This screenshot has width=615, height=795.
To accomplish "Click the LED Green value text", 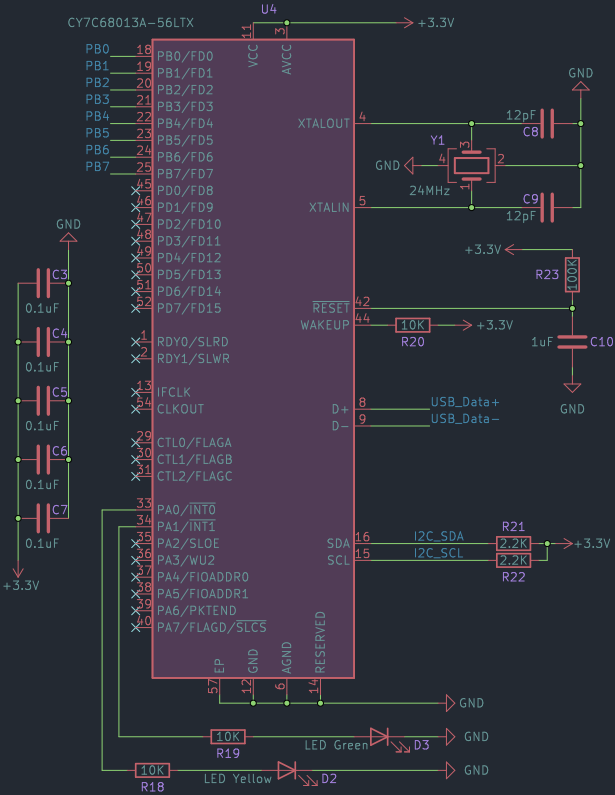I will tap(336, 745).
